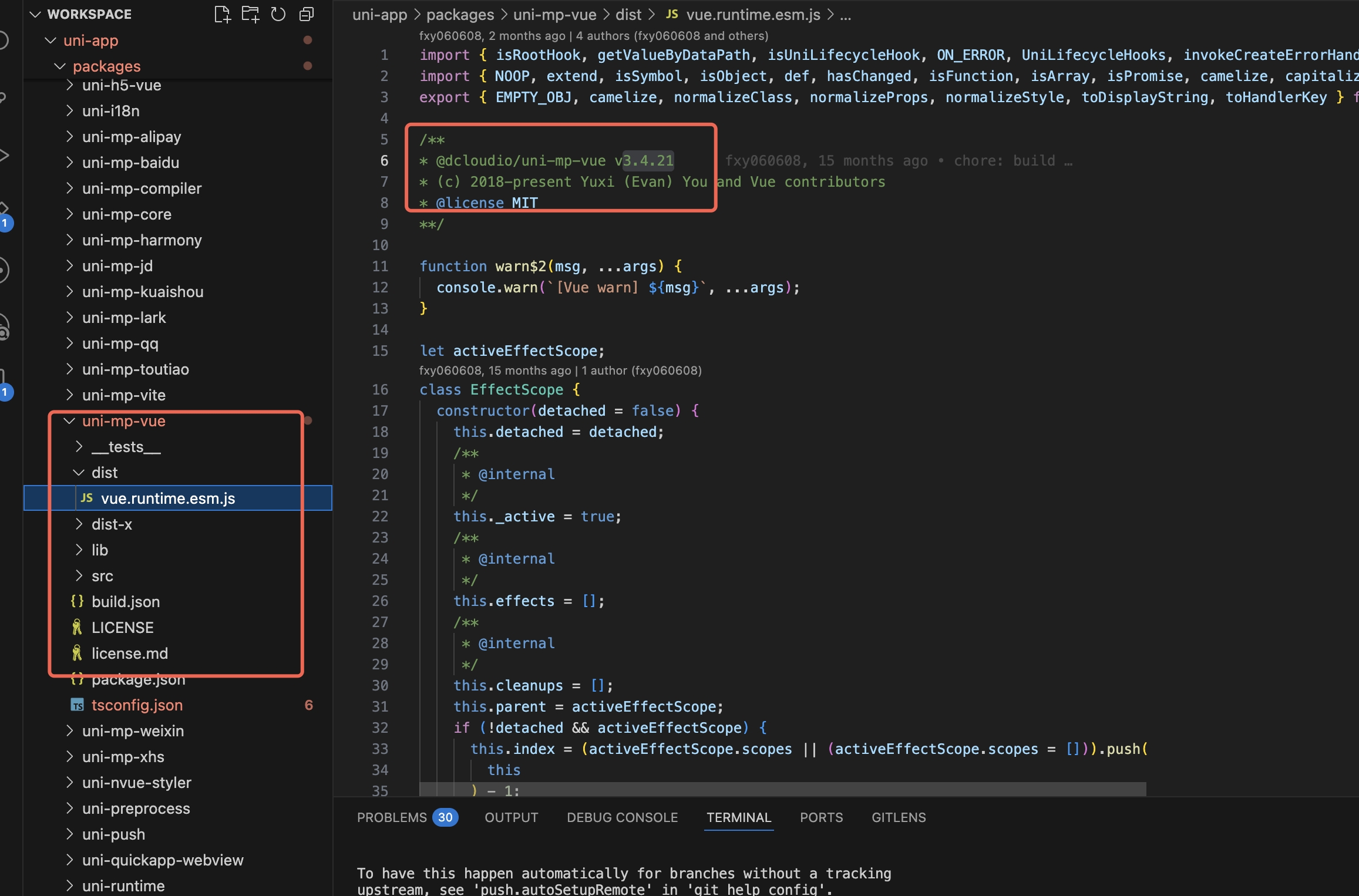Expand the uni-mp-kuaishou folder
1359x896 pixels.
click(69, 291)
